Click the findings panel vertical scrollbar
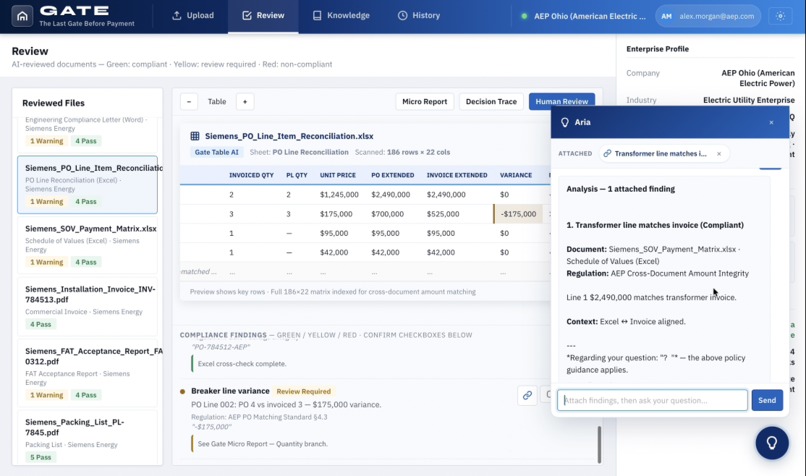Viewport: 806px width, 476px height. pos(599,445)
